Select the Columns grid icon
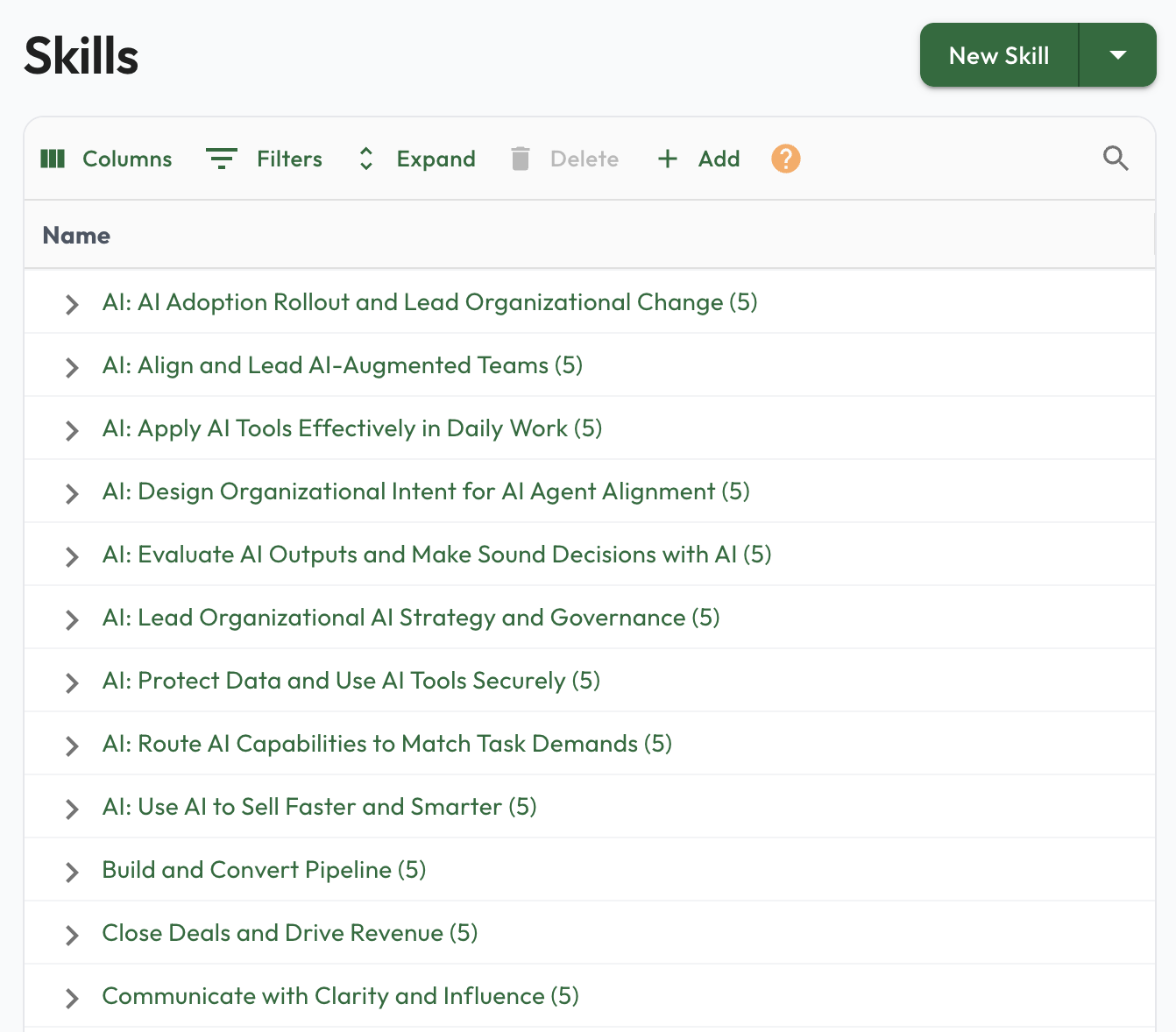Screen dimensions: 1176x1032 (x=53, y=159)
